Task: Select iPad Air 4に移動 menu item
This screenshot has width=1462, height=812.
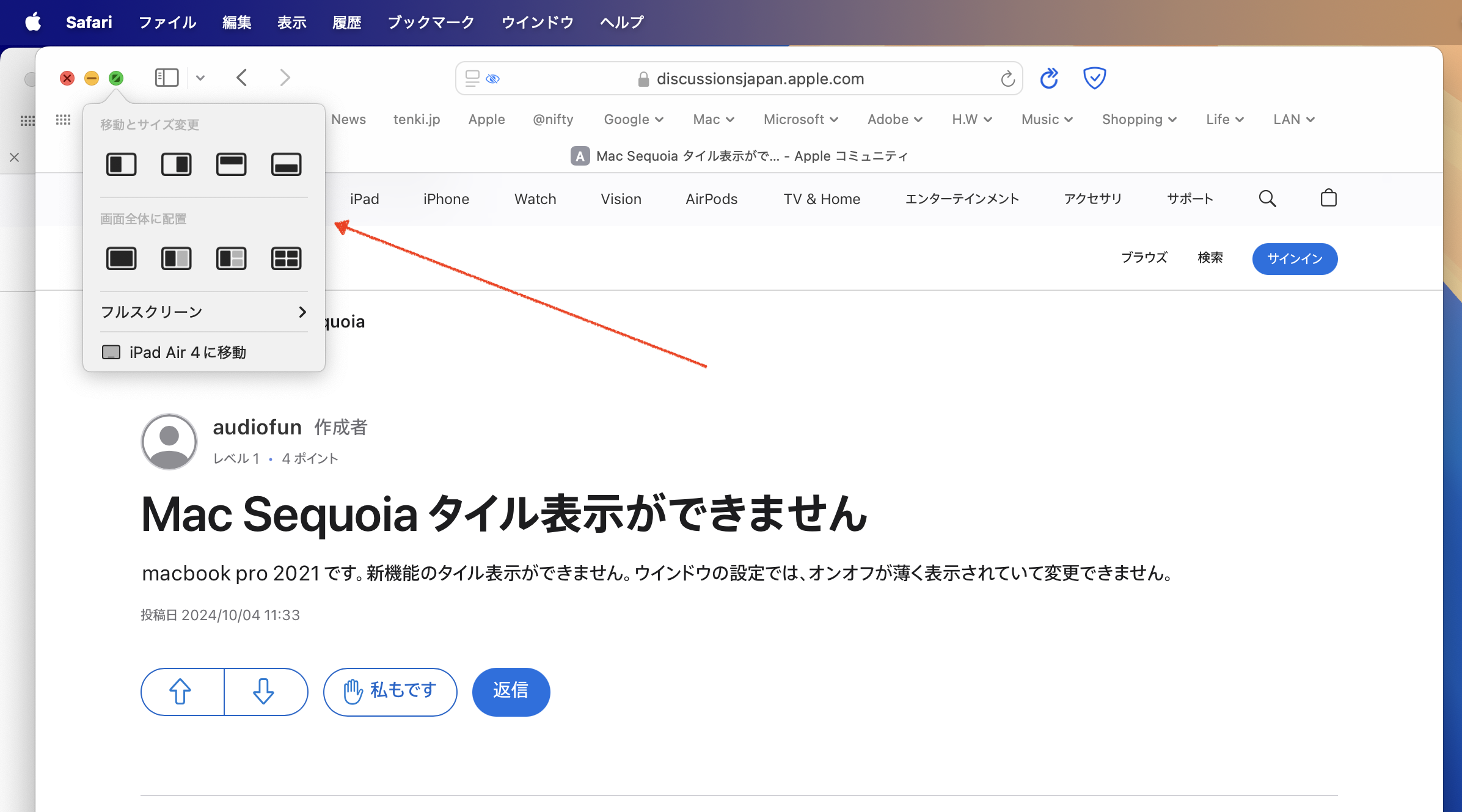Action: click(x=187, y=353)
